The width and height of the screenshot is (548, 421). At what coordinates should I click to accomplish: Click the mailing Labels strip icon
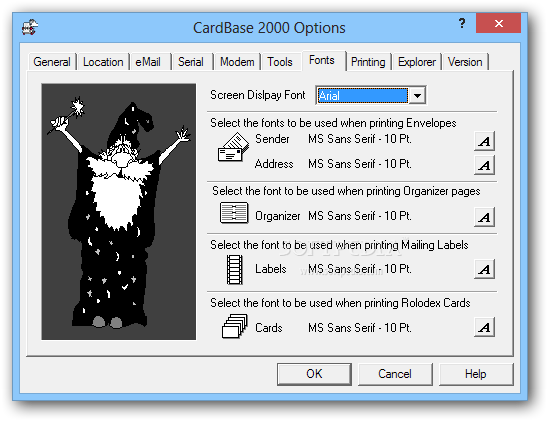pos(235,269)
